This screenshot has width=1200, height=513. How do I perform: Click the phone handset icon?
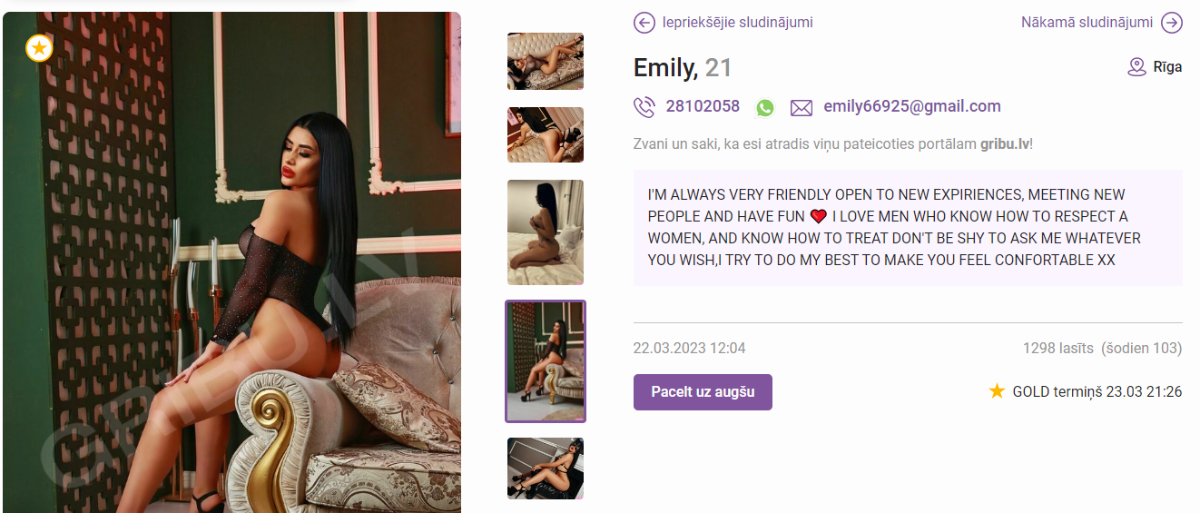pos(644,107)
